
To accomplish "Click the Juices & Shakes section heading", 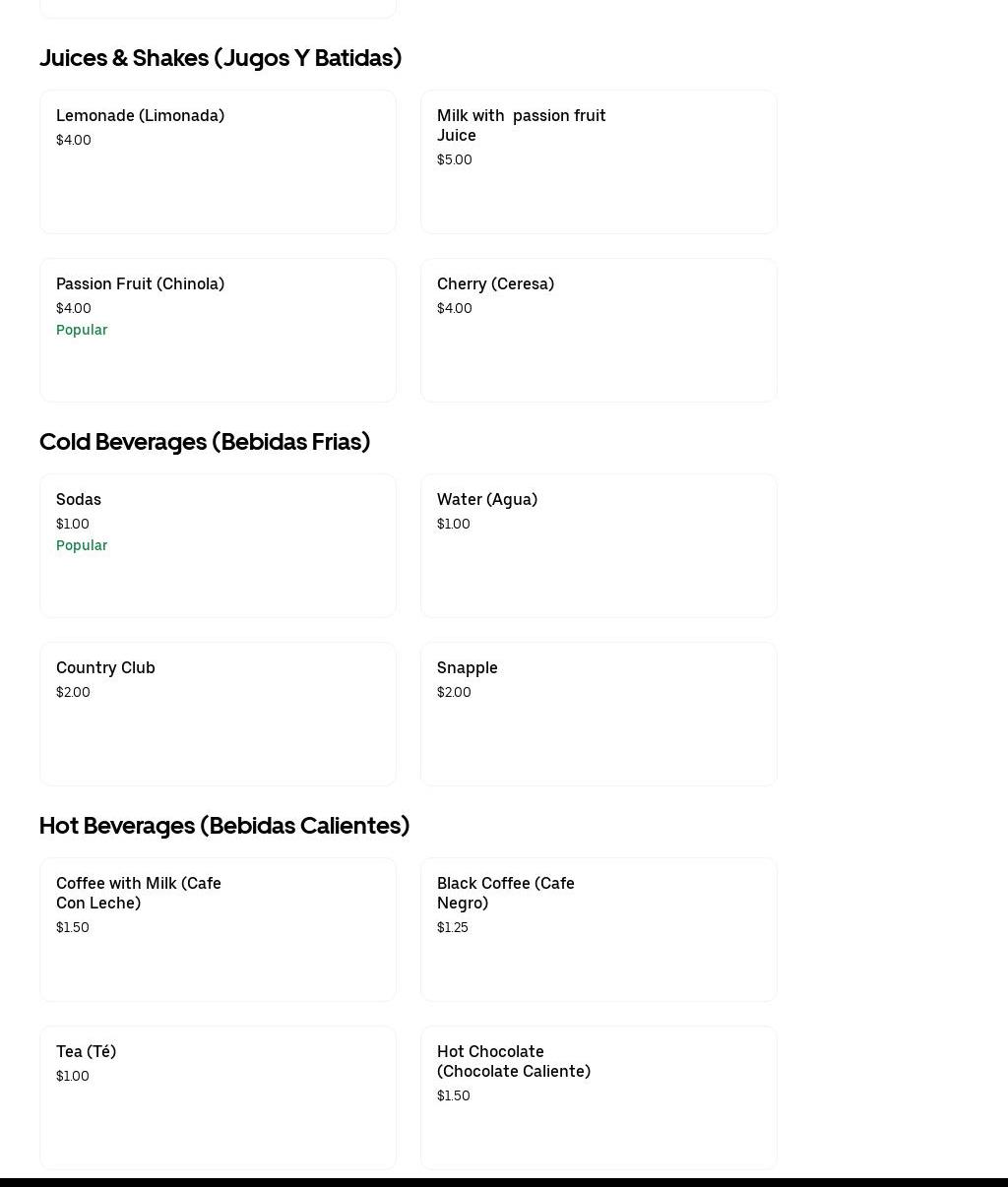I will 220,58.
